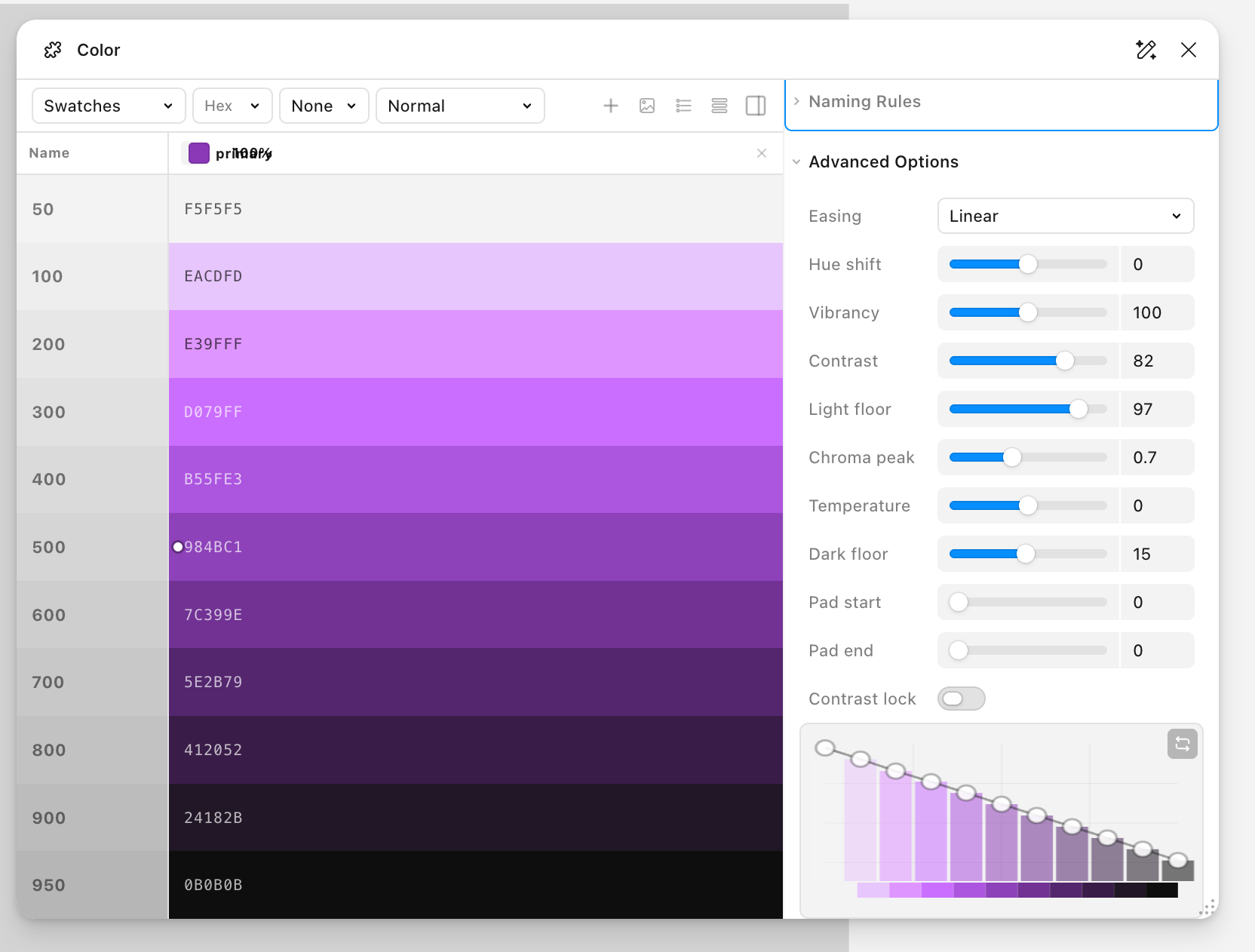Select the F5F5F5 swatch row
The image size is (1255, 952).
tap(476, 209)
